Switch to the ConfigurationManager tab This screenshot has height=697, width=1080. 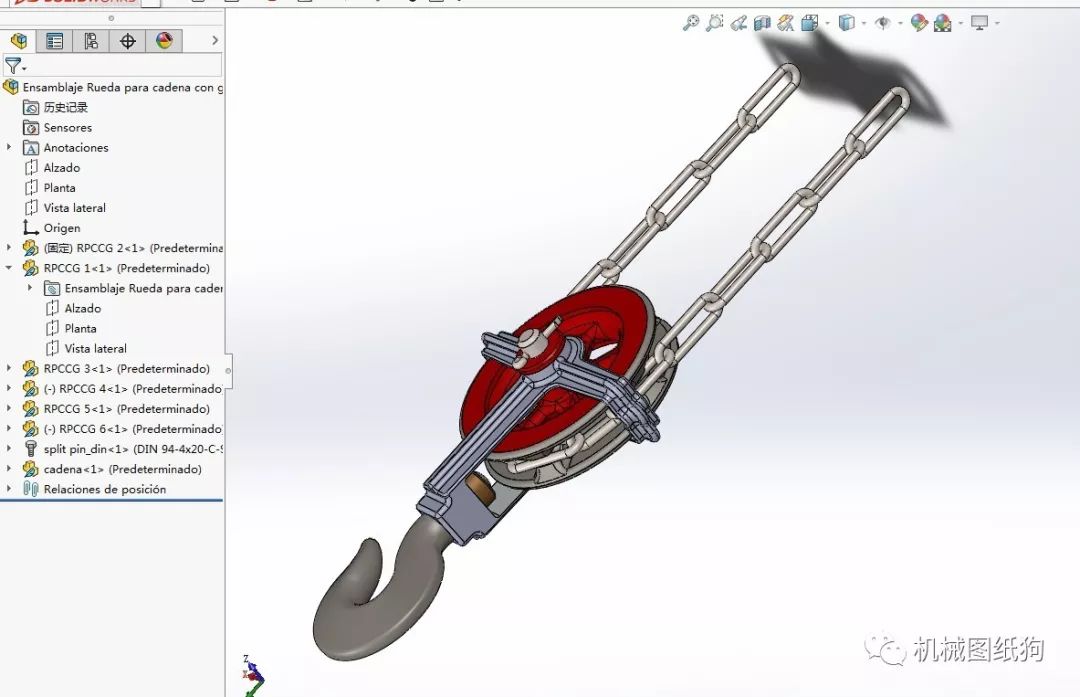[x=91, y=41]
